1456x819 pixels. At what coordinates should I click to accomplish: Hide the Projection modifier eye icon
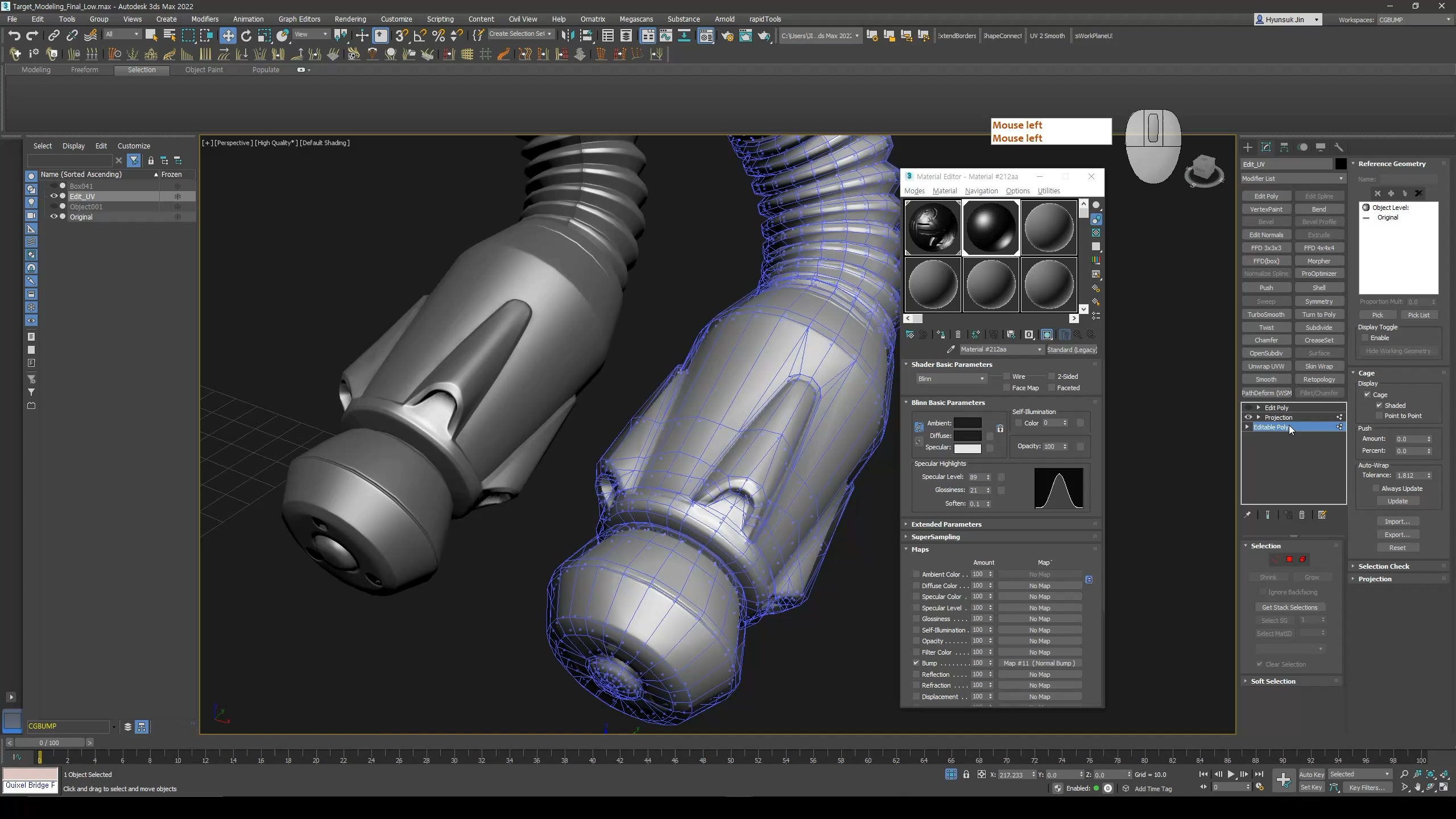(x=1248, y=417)
